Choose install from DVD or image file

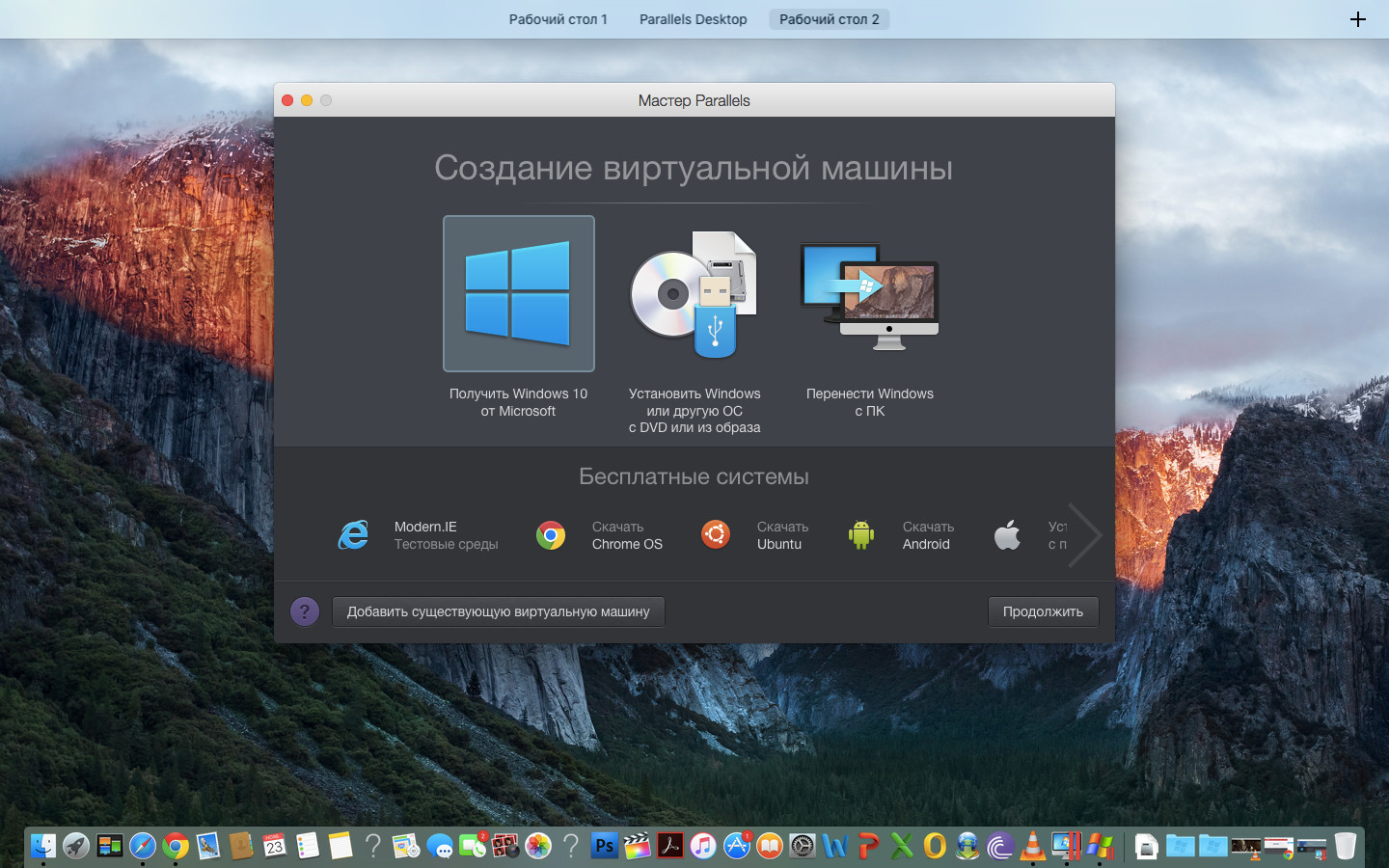694,294
